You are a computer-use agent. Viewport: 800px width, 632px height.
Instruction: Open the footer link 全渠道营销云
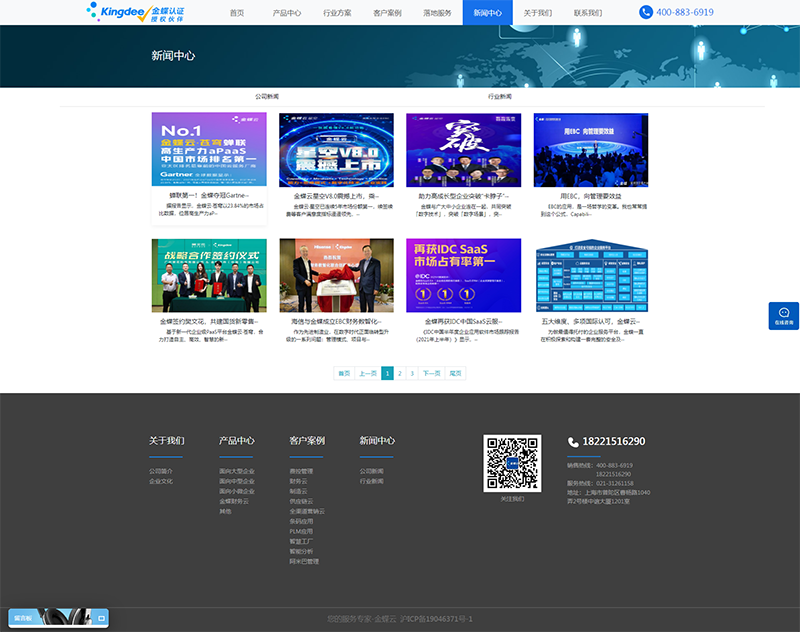pyautogui.click(x=307, y=511)
